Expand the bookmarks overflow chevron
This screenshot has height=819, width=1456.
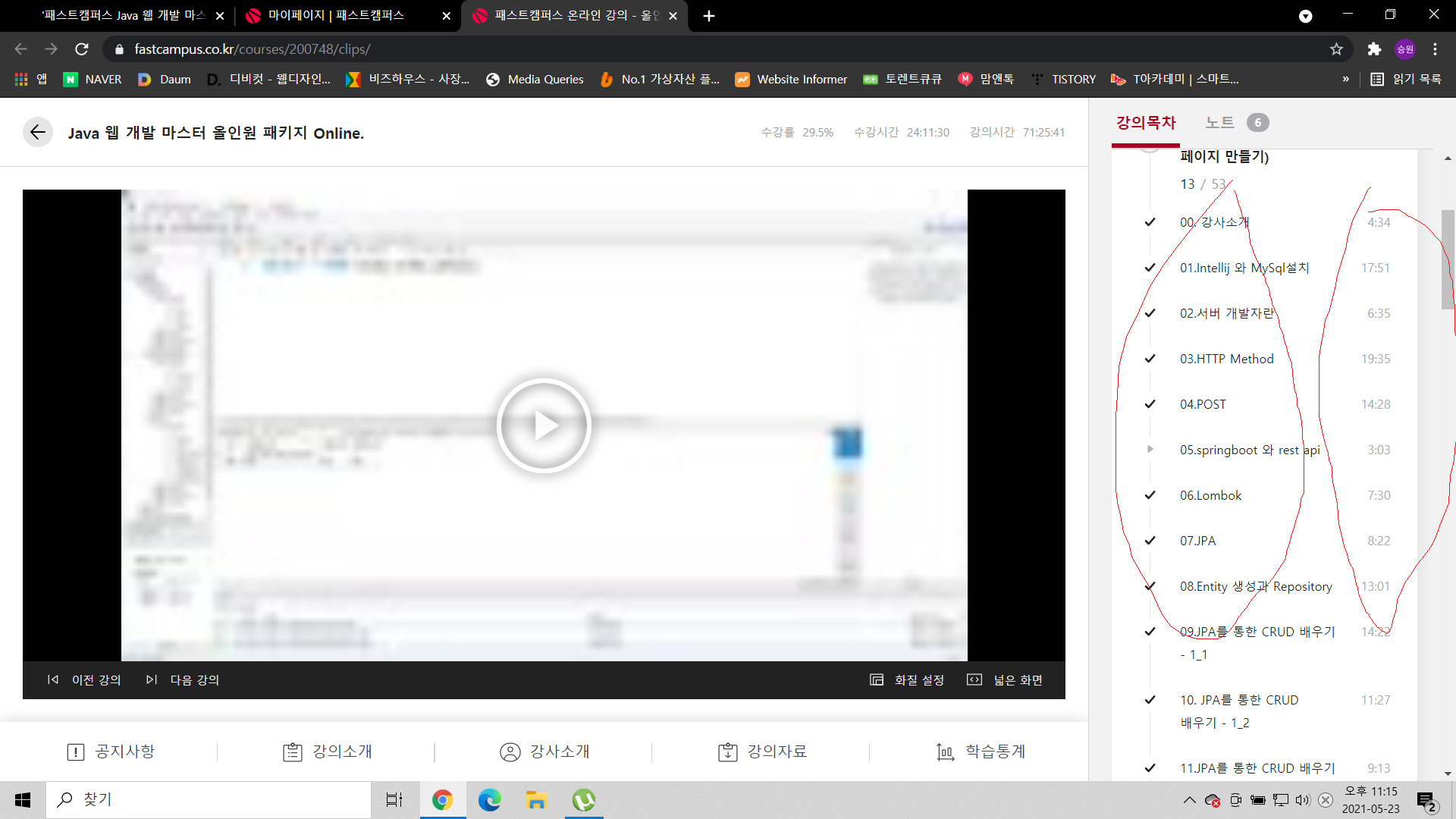(x=1345, y=79)
